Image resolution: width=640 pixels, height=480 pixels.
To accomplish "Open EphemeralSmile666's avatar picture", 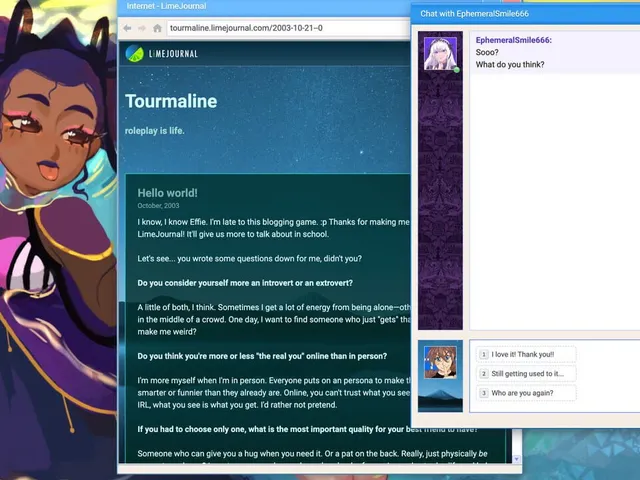I will [440, 54].
